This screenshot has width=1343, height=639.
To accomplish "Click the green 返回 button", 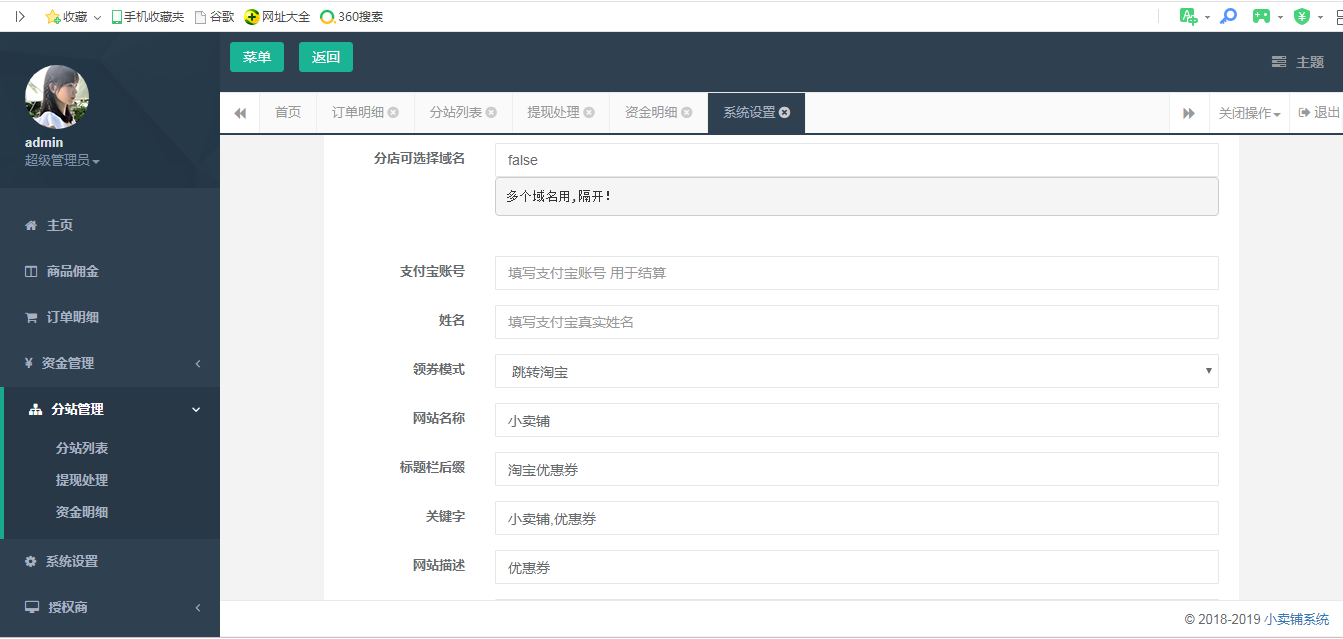I will pos(326,57).
